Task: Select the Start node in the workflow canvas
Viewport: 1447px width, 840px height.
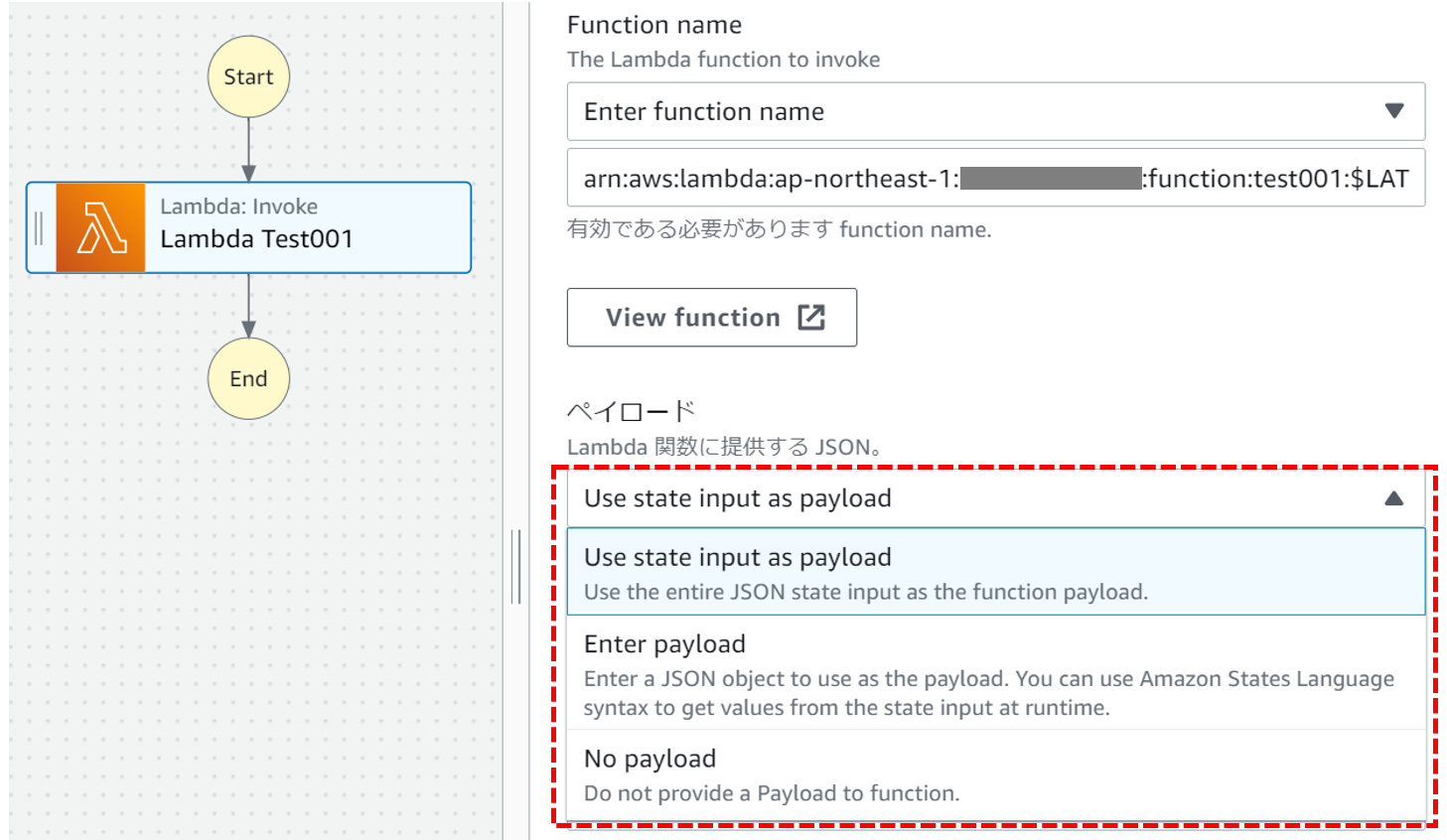Action: [x=248, y=75]
